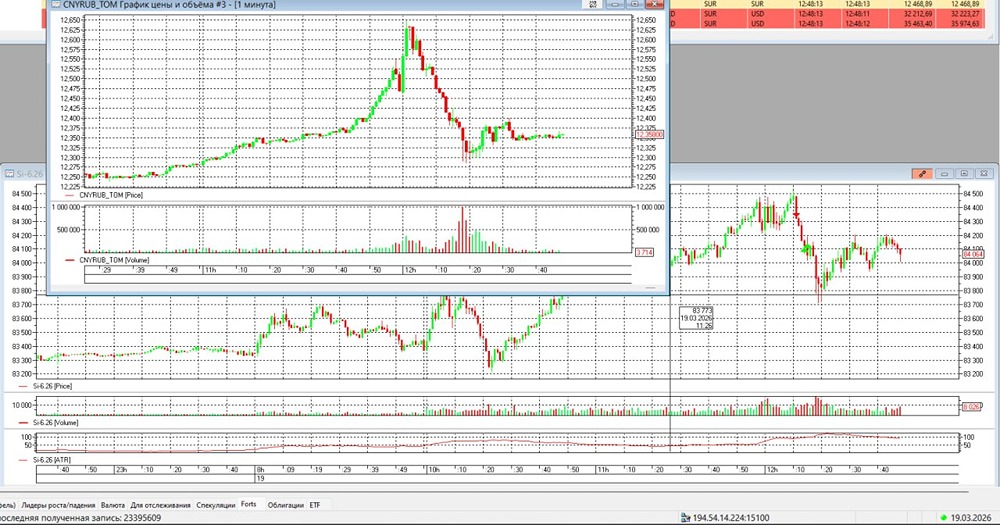Maximize the Si-6.26 chart window
The width and height of the screenshot is (1000, 525).
click(964, 174)
